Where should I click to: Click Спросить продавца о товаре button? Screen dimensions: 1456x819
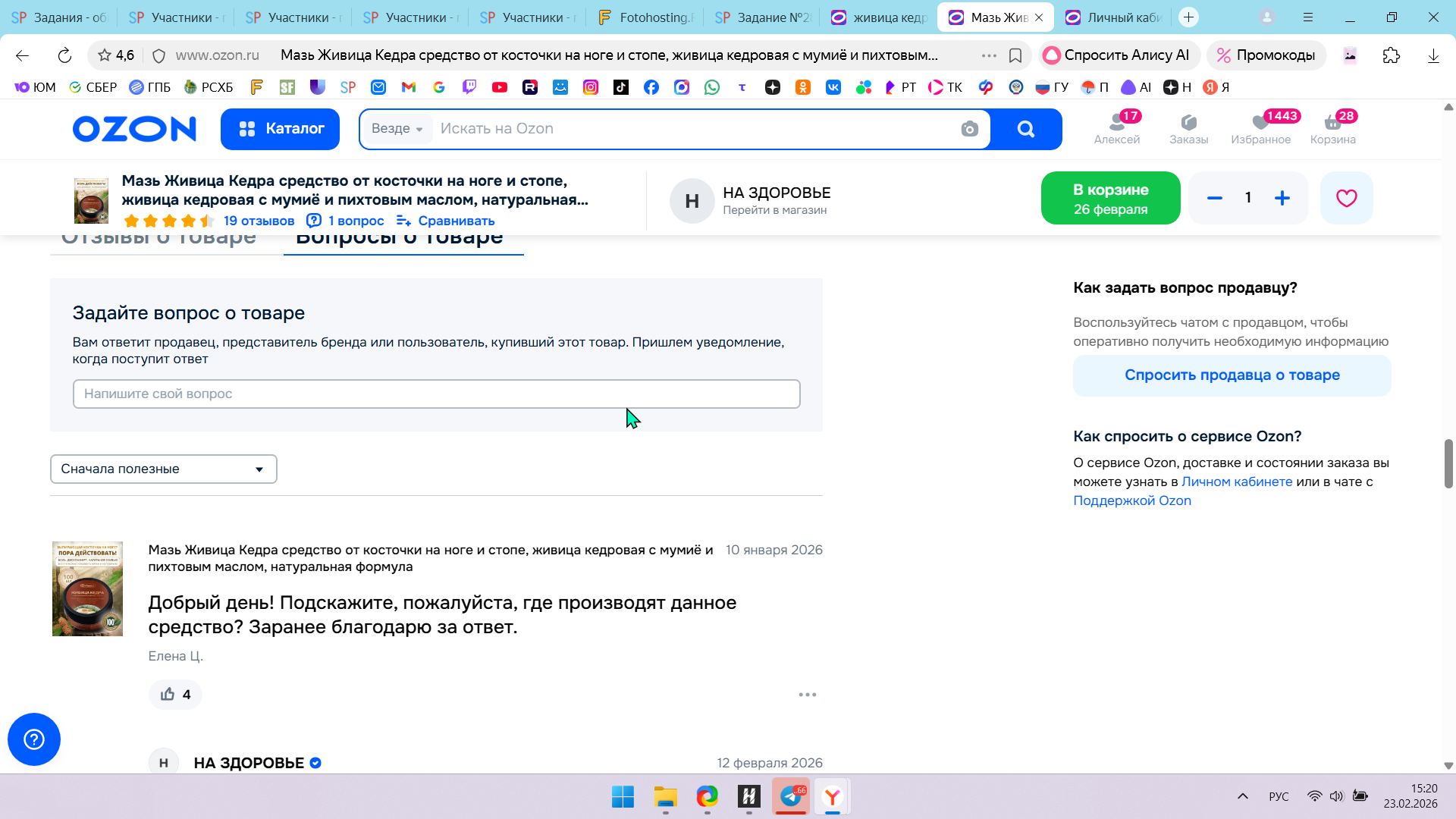[x=1232, y=375]
